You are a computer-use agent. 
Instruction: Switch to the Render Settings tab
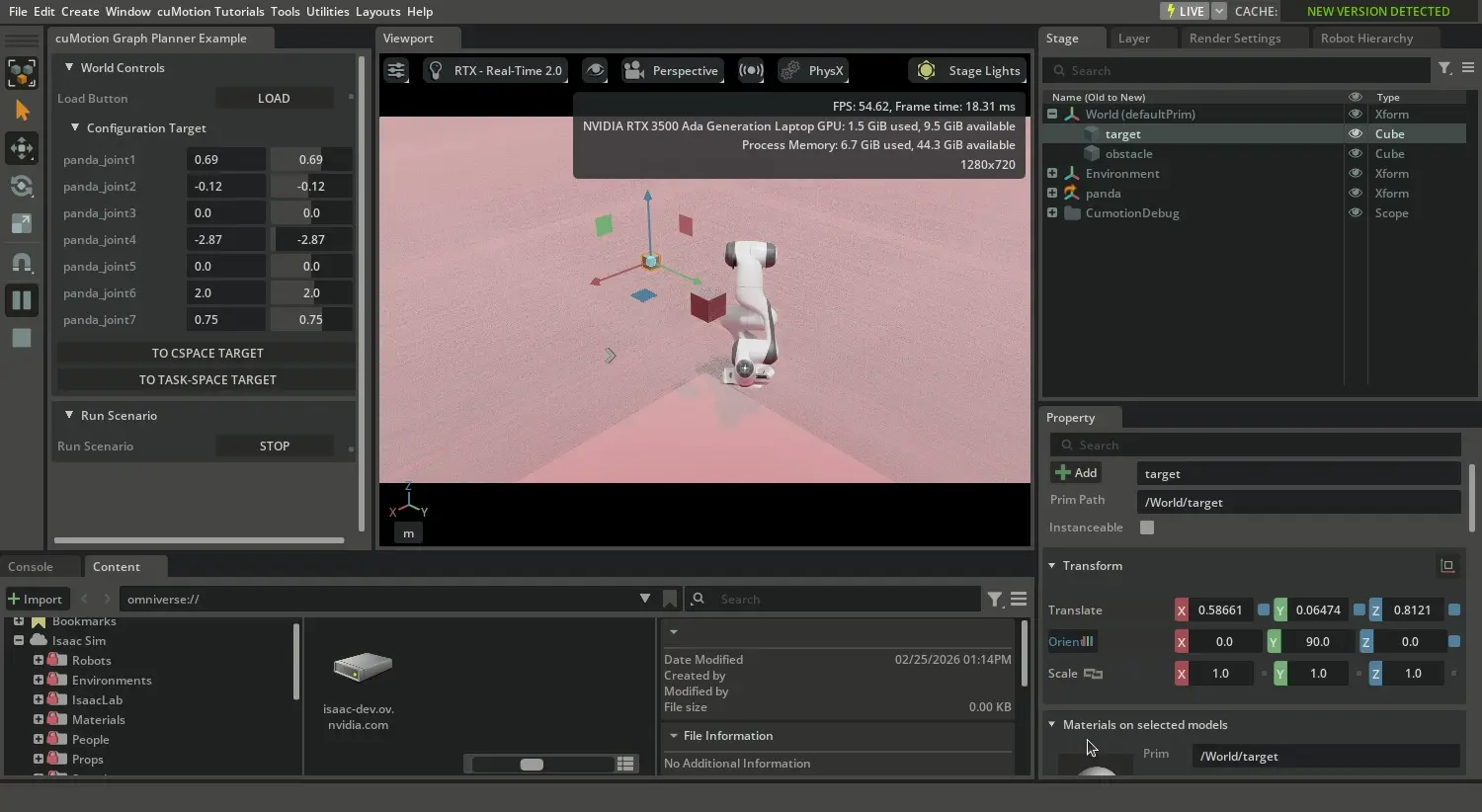pyautogui.click(x=1234, y=39)
